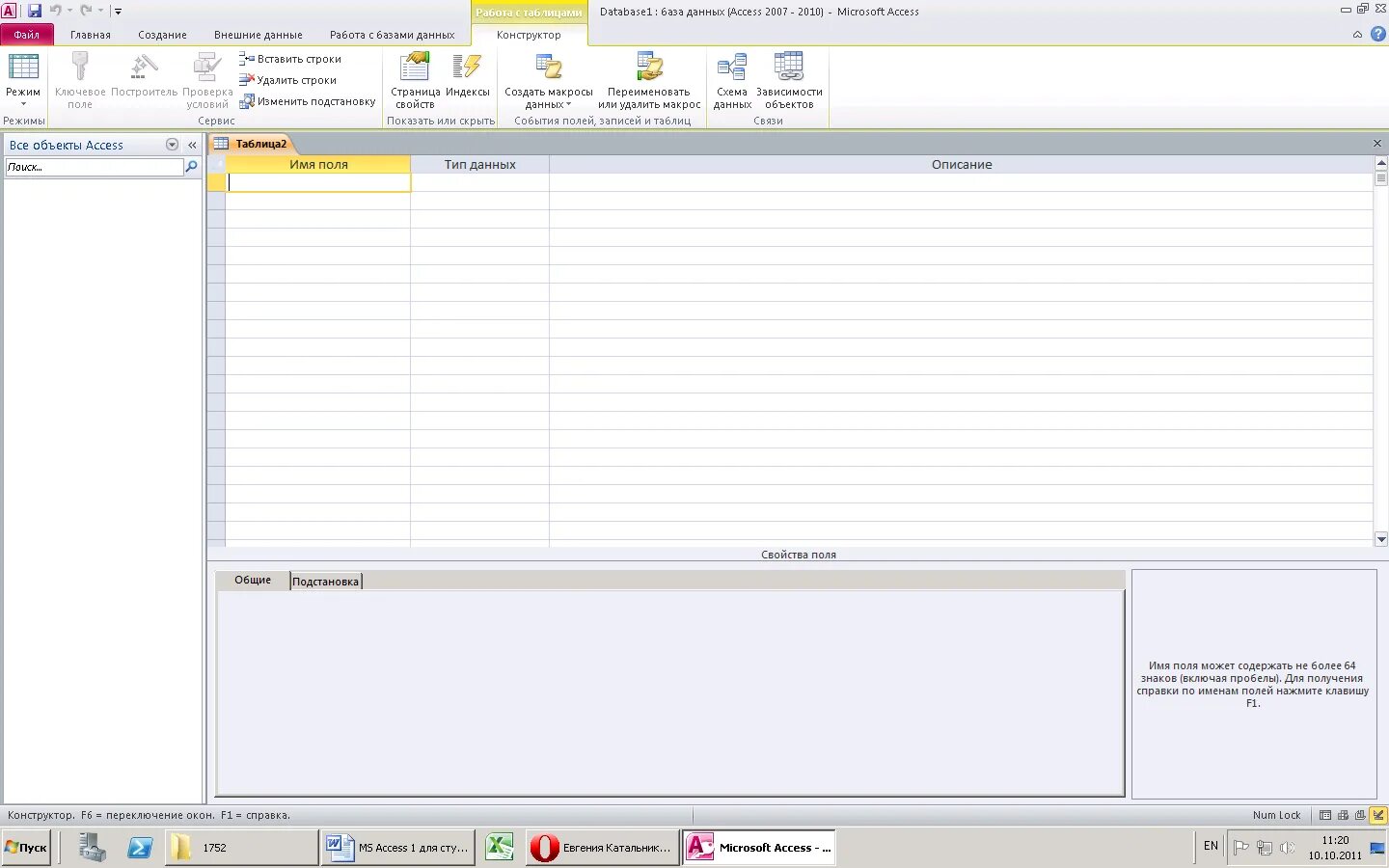Image resolution: width=1389 pixels, height=868 pixels.
Task: Toggle the Страница свойств property sheet
Action: pos(415,80)
